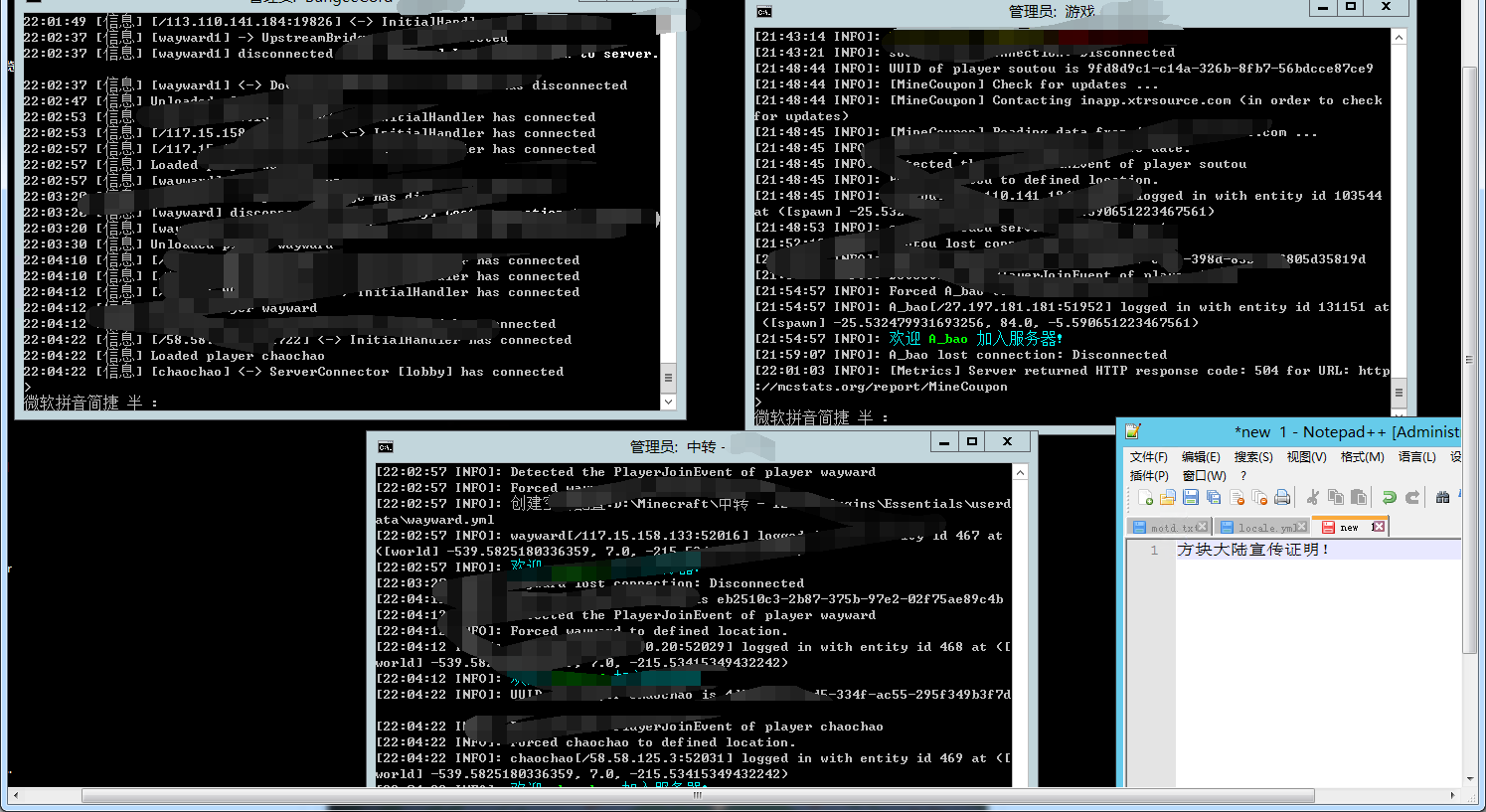Click the left arrow of the bottom horizontal scrollbar
This screenshot has width=1486, height=812.
[x=14, y=796]
